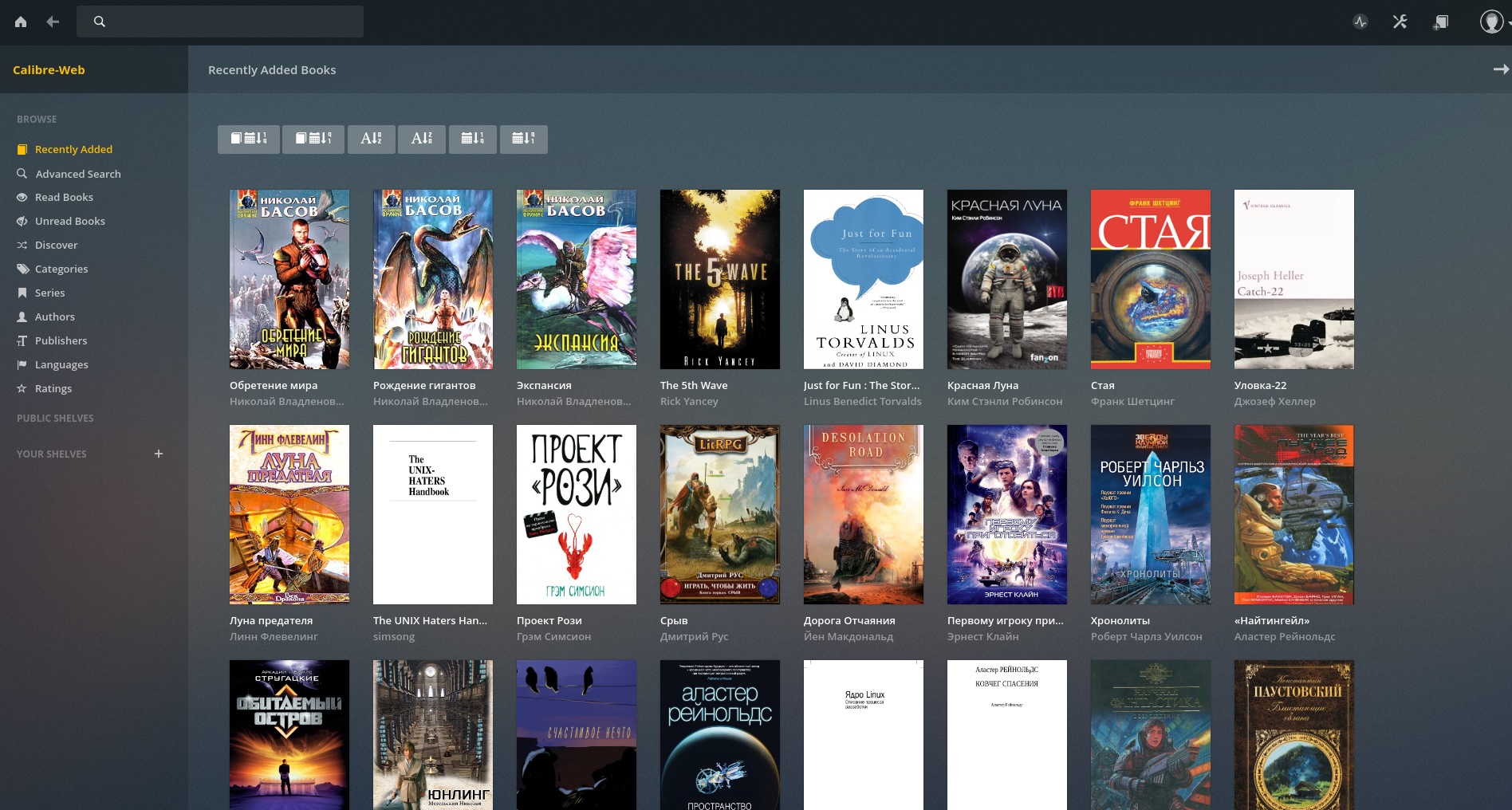This screenshot has width=1512, height=810.
Task: Open the Series browse section
Action: pos(49,293)
